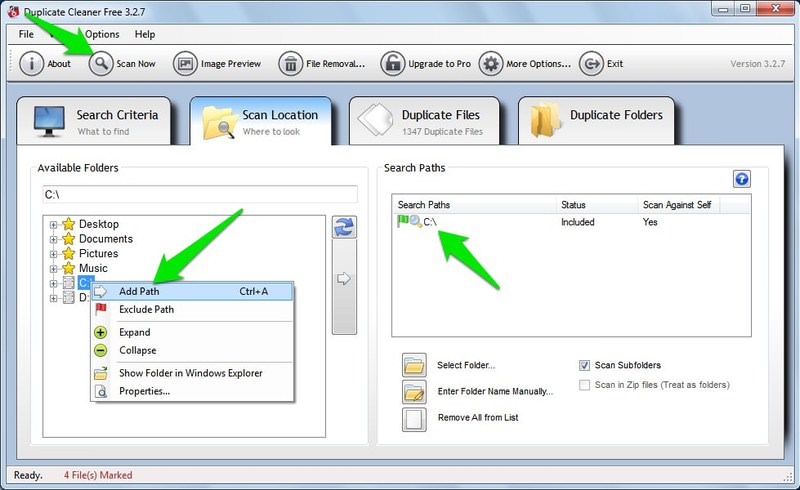Click the Duplicate Cleaner app icon in title bar
Viewport: 800px width, 490px height.
click(13, 11)
